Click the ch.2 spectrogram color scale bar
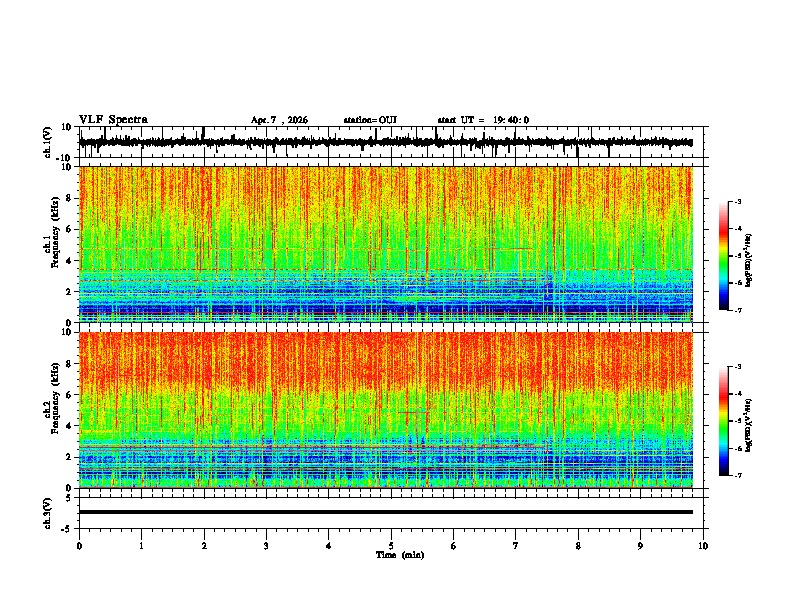Image resolution: width=792 pixels, height=612 pixels. [724, 421]
